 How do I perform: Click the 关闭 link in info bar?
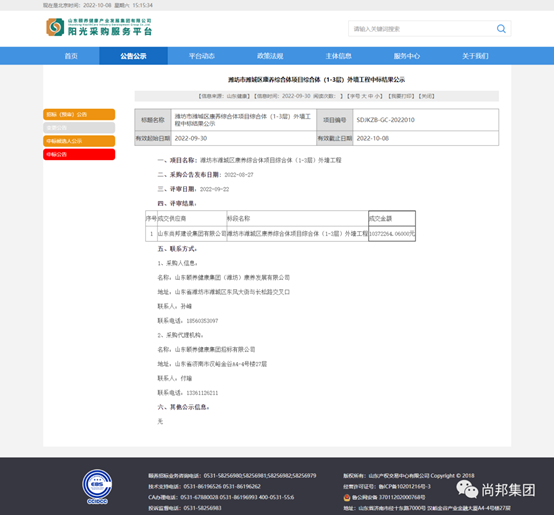(x=427, y=96)
